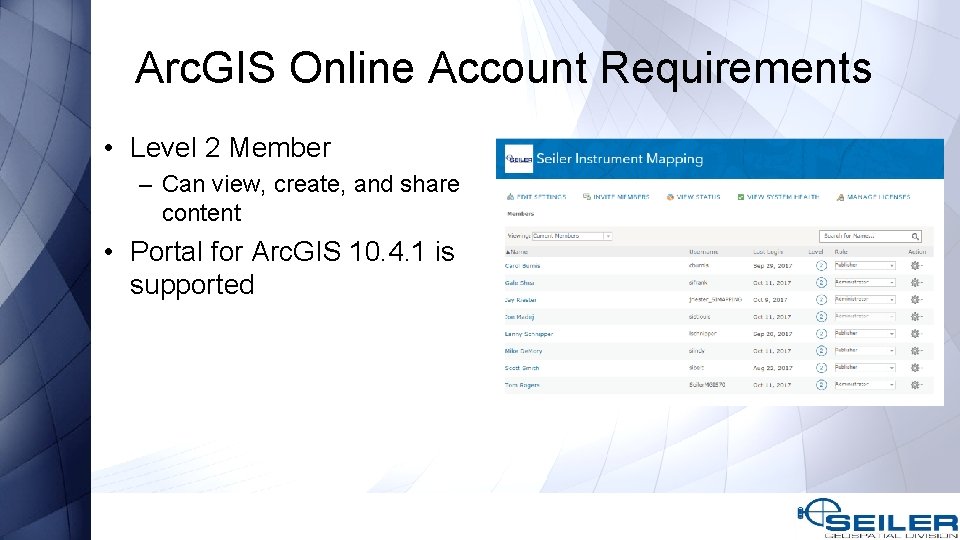This screenshot has height=540, width=960.
Task: Click the Role column header
Action: [x=841, y=252]
